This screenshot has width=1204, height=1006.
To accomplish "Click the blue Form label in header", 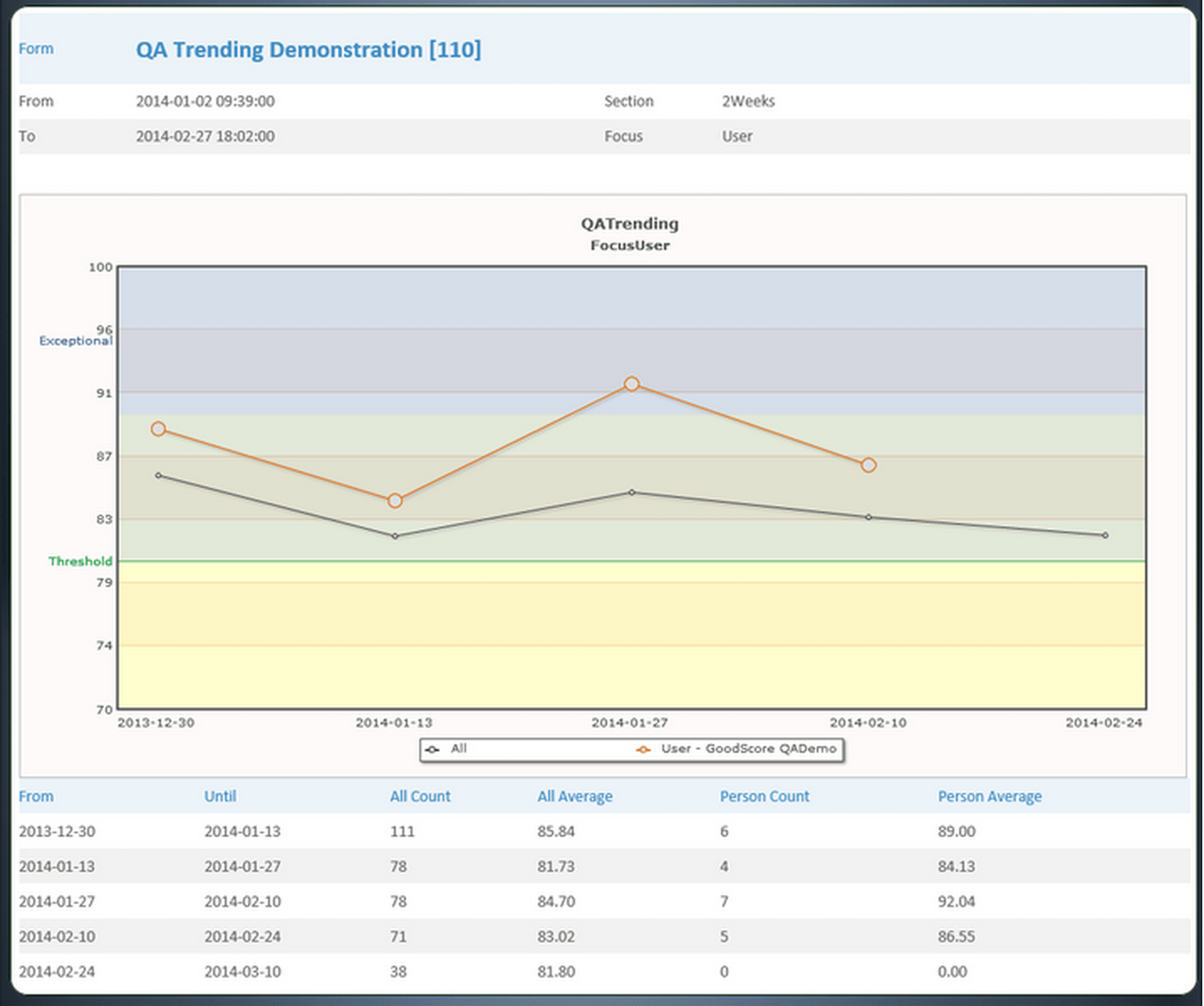I will click(36, 49).
